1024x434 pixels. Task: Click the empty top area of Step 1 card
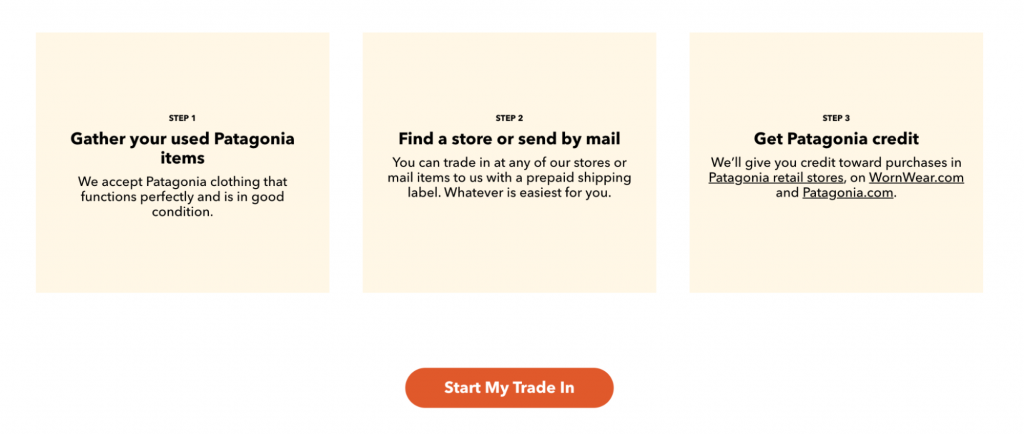[182, 72]
